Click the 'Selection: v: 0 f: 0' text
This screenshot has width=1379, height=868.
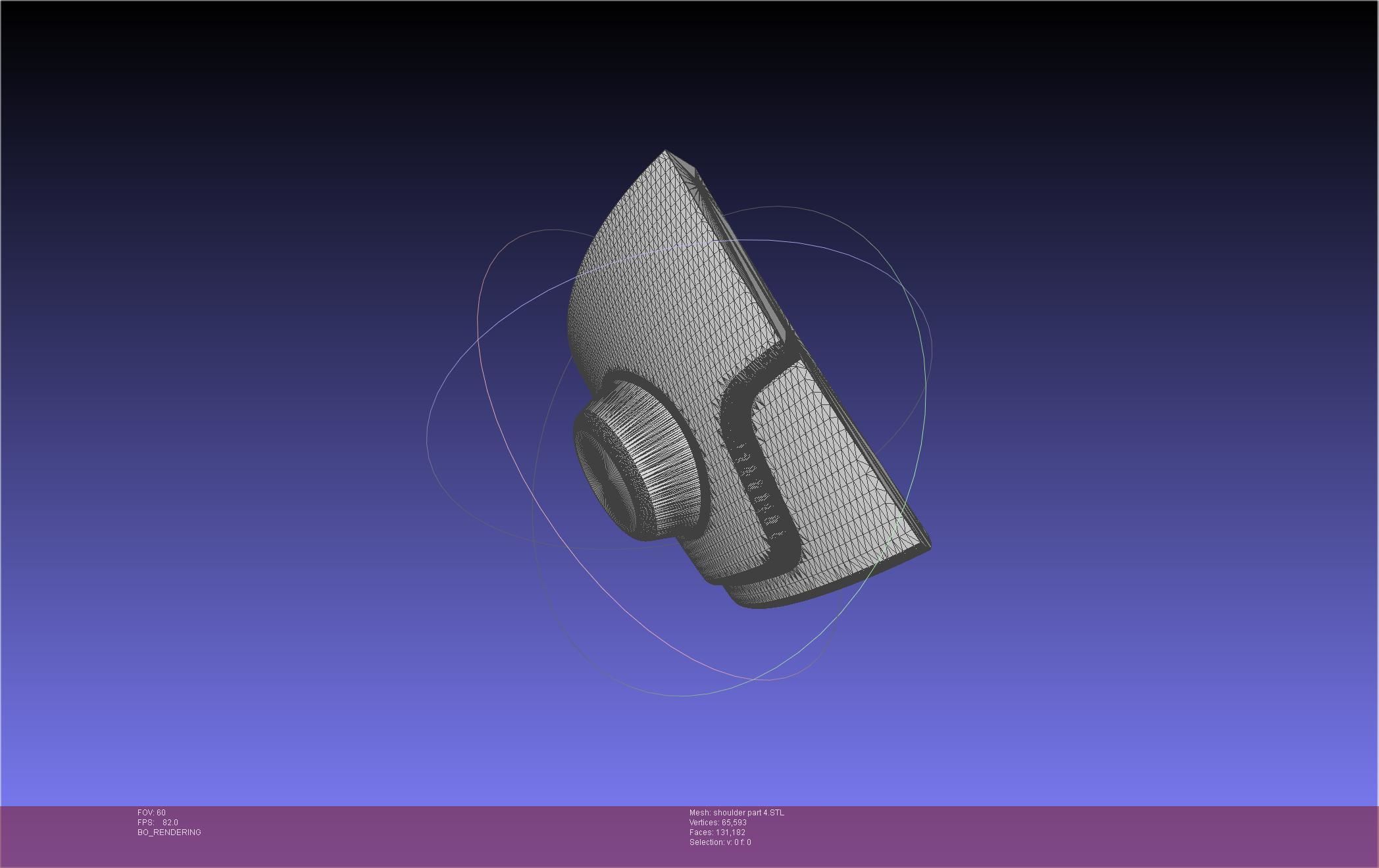click(x=720, y=842)
